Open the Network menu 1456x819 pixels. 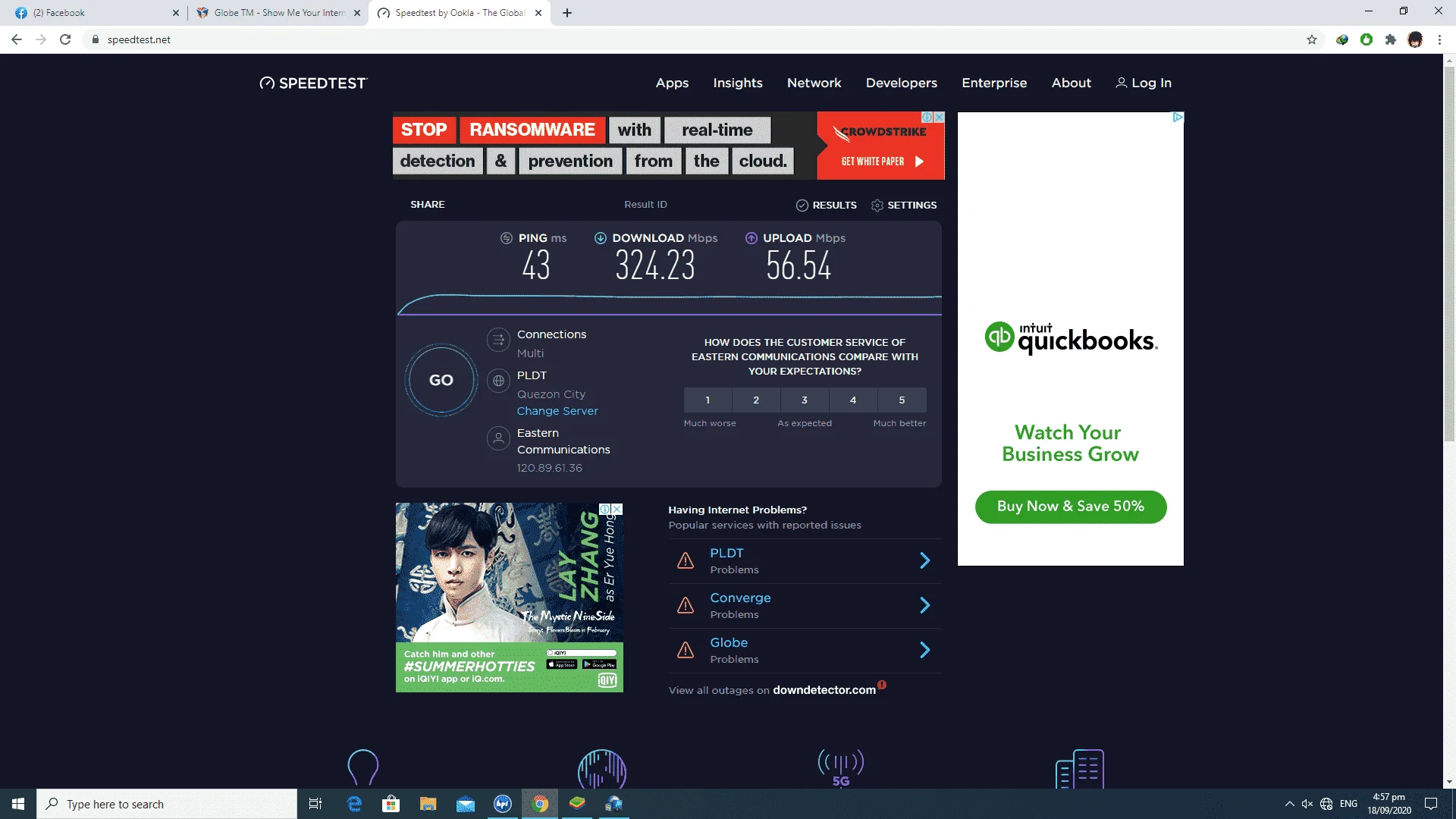pyautogui.click(x=814, y=83)
